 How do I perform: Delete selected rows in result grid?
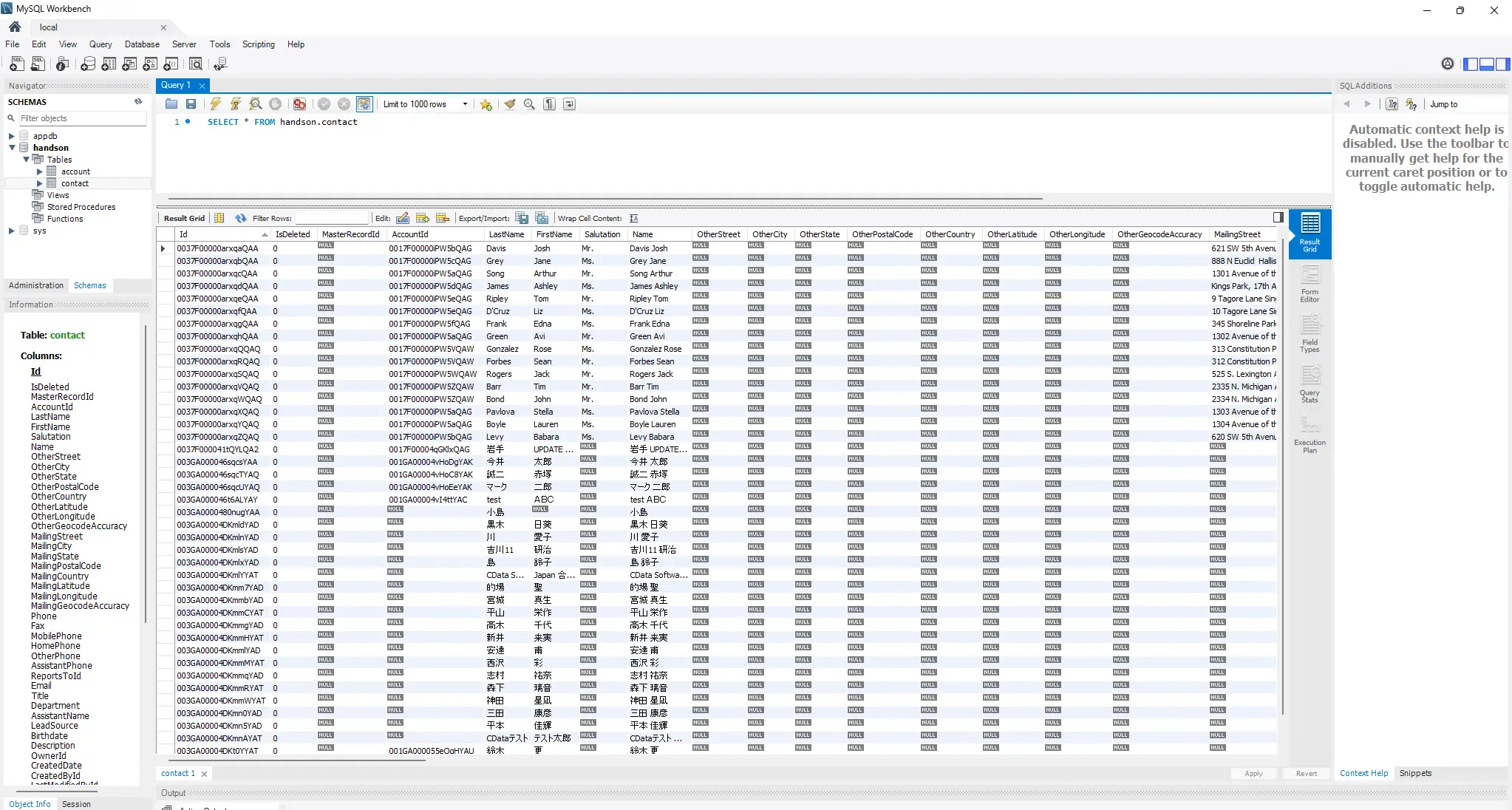point(443,218)
